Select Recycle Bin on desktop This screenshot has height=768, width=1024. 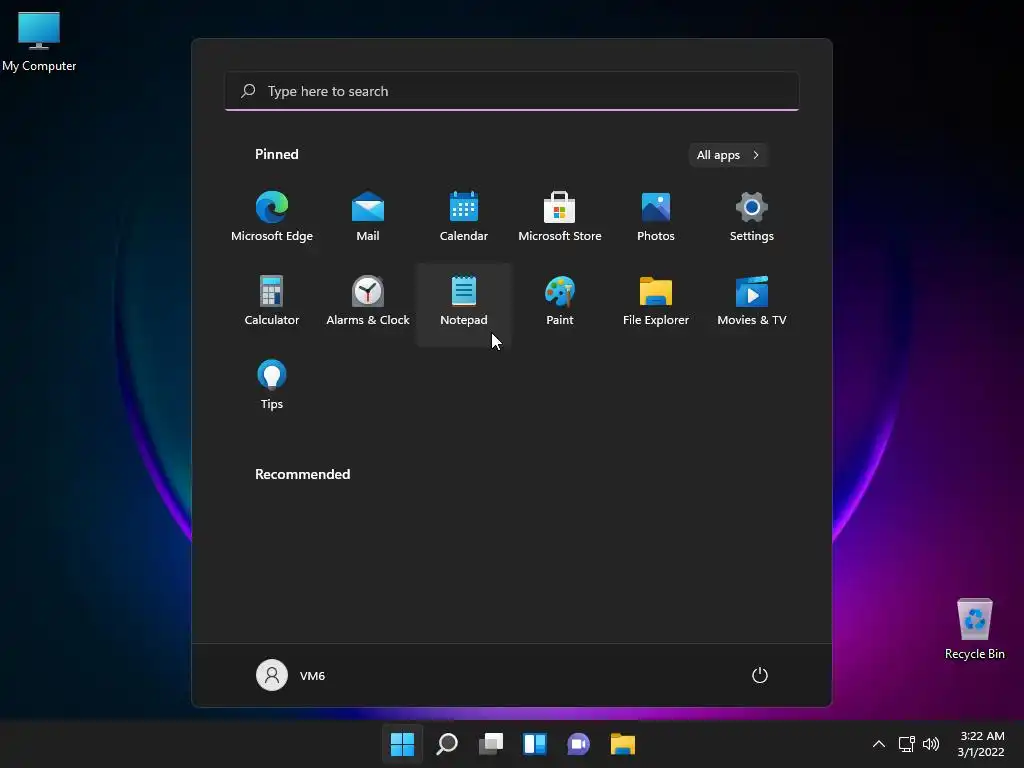point(974,630)
